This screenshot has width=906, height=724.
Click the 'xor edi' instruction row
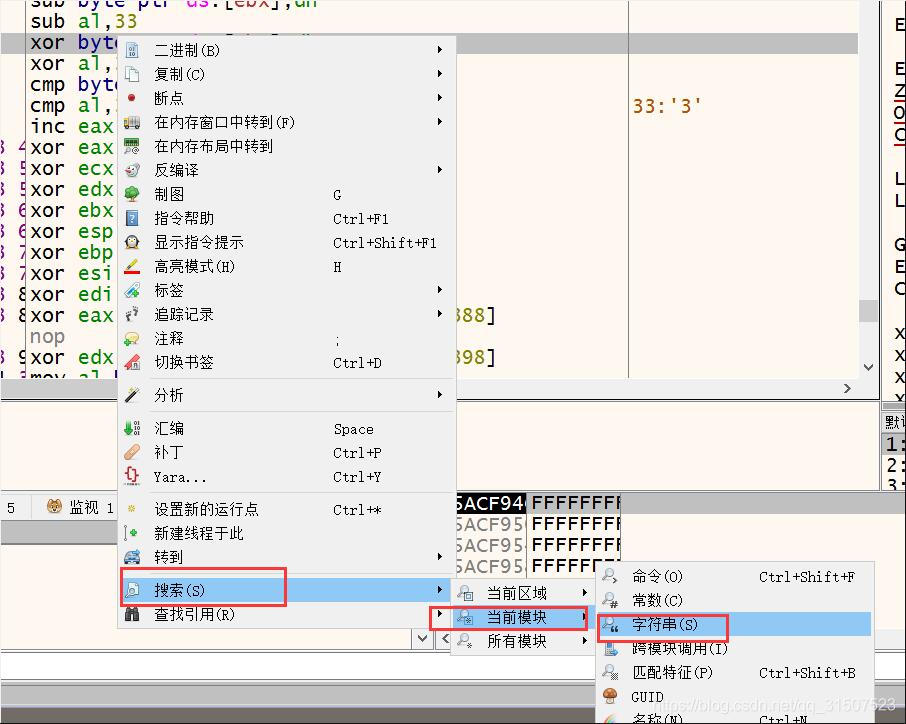[x=72, y=294]
